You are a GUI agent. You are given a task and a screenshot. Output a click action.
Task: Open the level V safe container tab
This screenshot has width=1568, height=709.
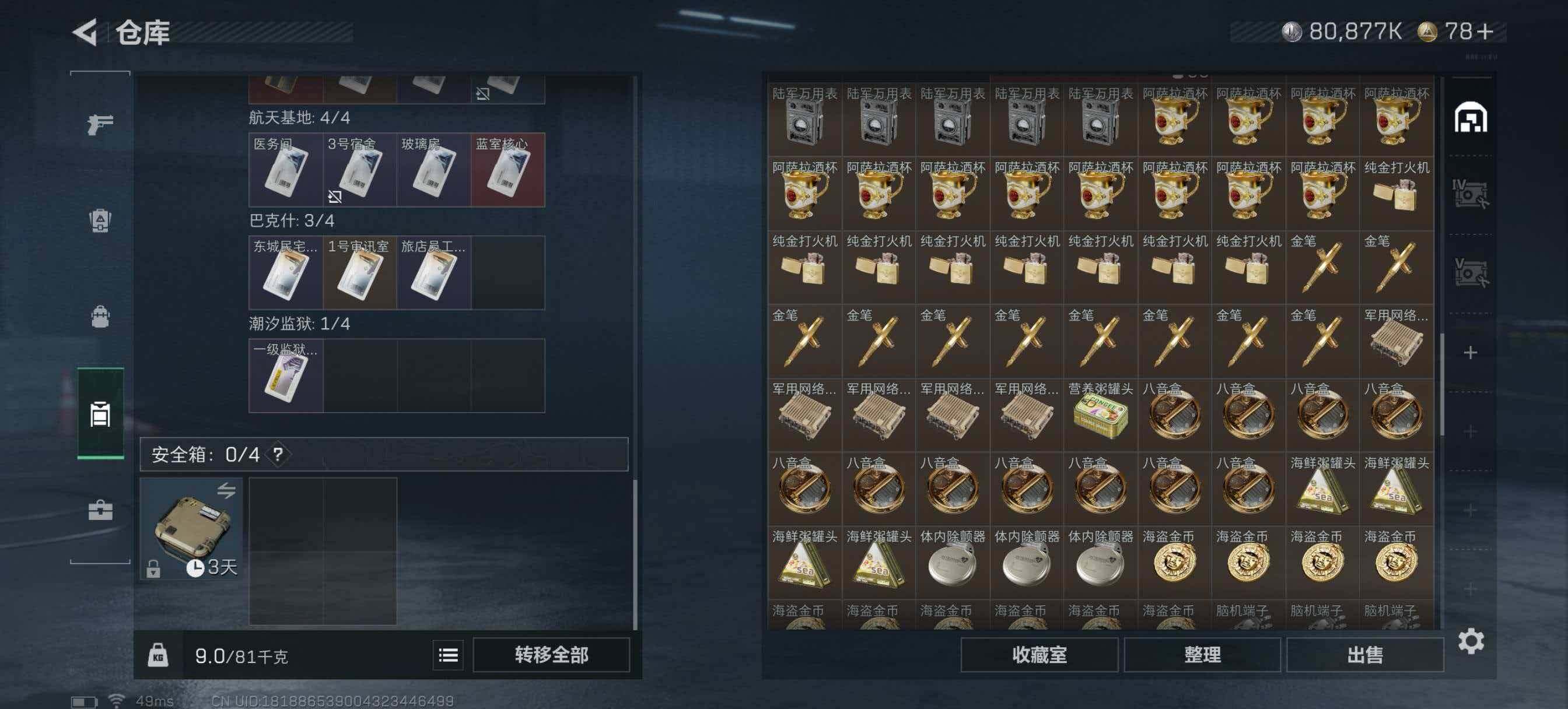1471,272
